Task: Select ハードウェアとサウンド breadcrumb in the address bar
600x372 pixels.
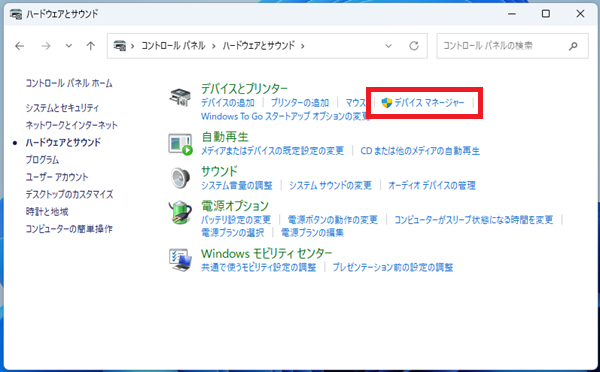Action: [x=259, y=46]
